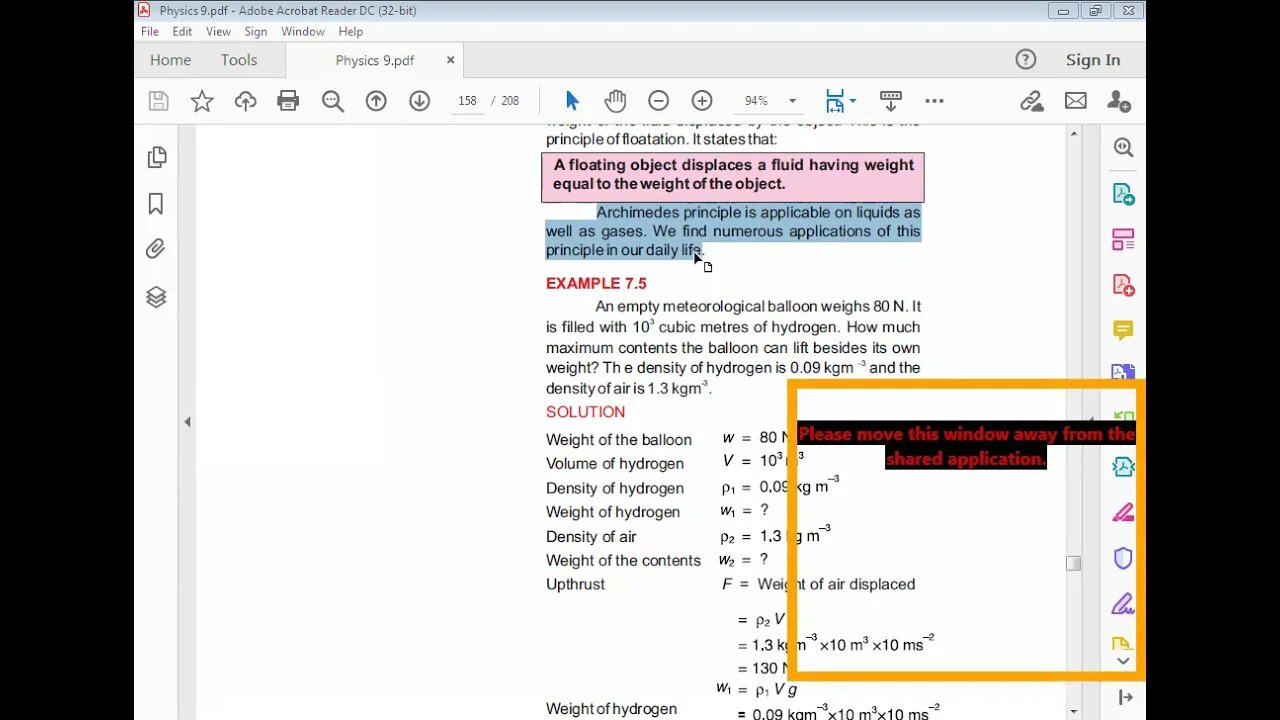
Task: Click the 'Density of hydrogen' line
Action: [615, 488]
